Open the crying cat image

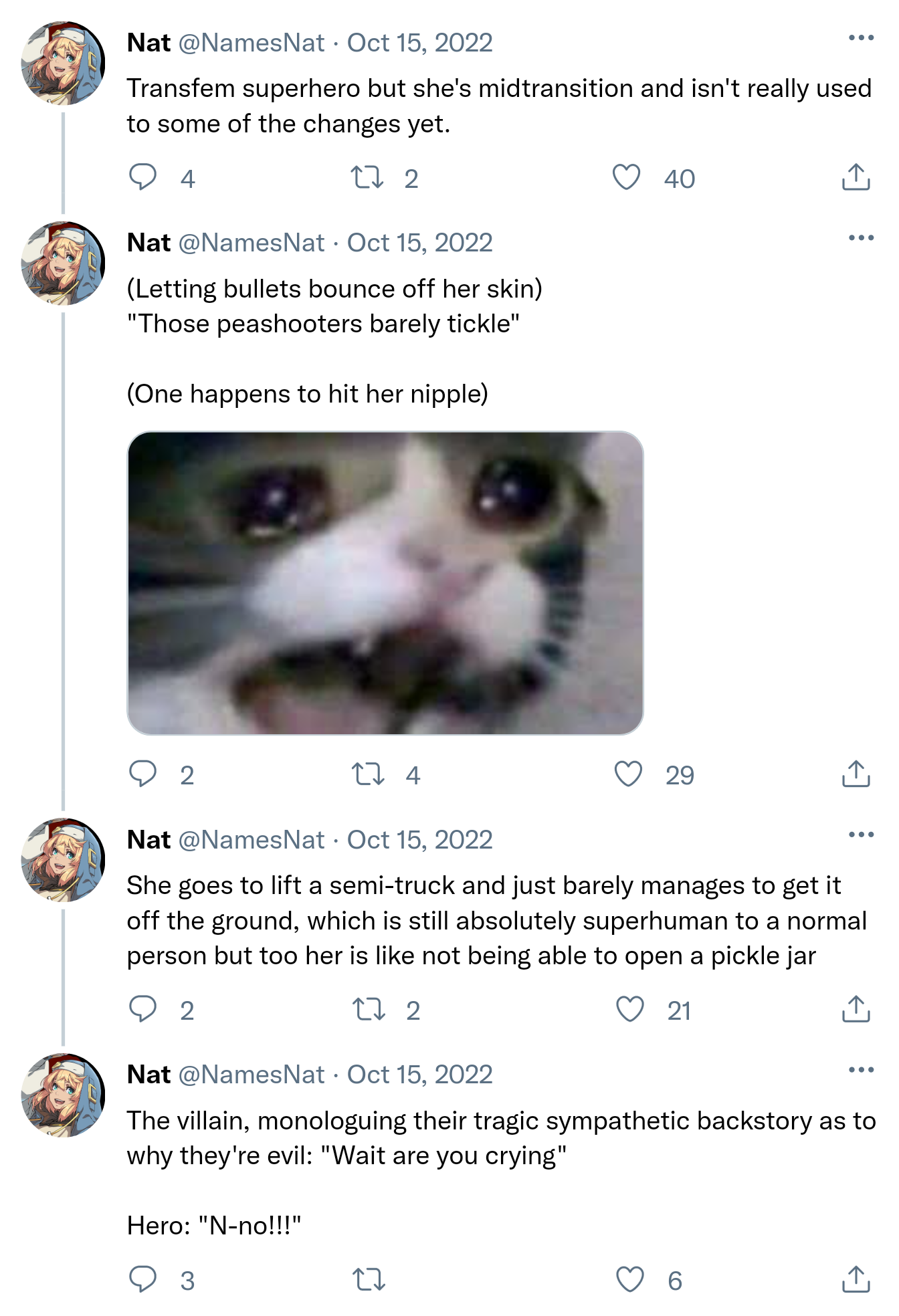pyautogui.click(x=387, y=582)
